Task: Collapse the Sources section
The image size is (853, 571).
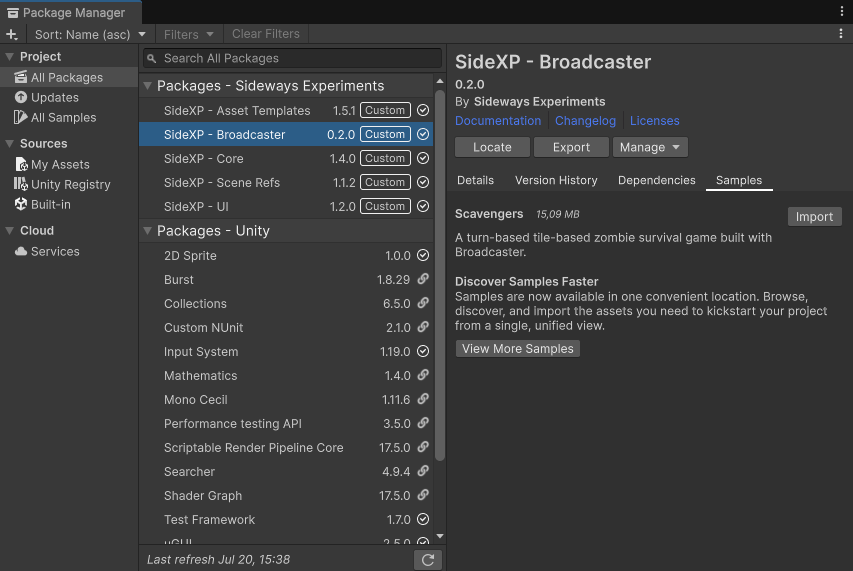Action: coord(9,144)
